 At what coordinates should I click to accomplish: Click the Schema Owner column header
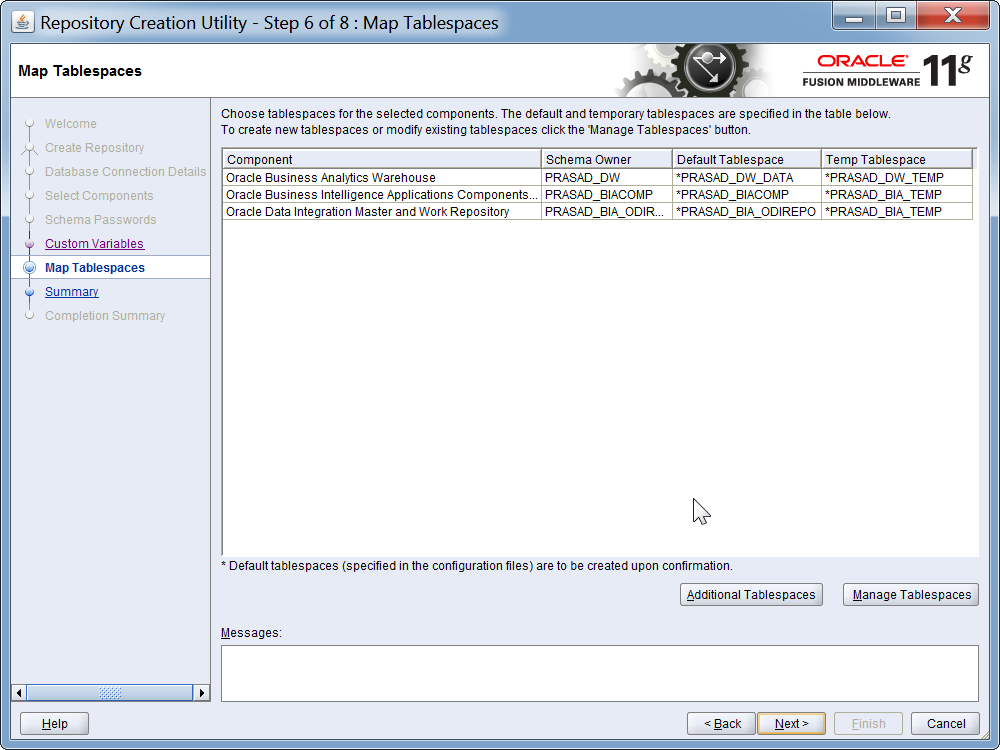coord(607,159)
